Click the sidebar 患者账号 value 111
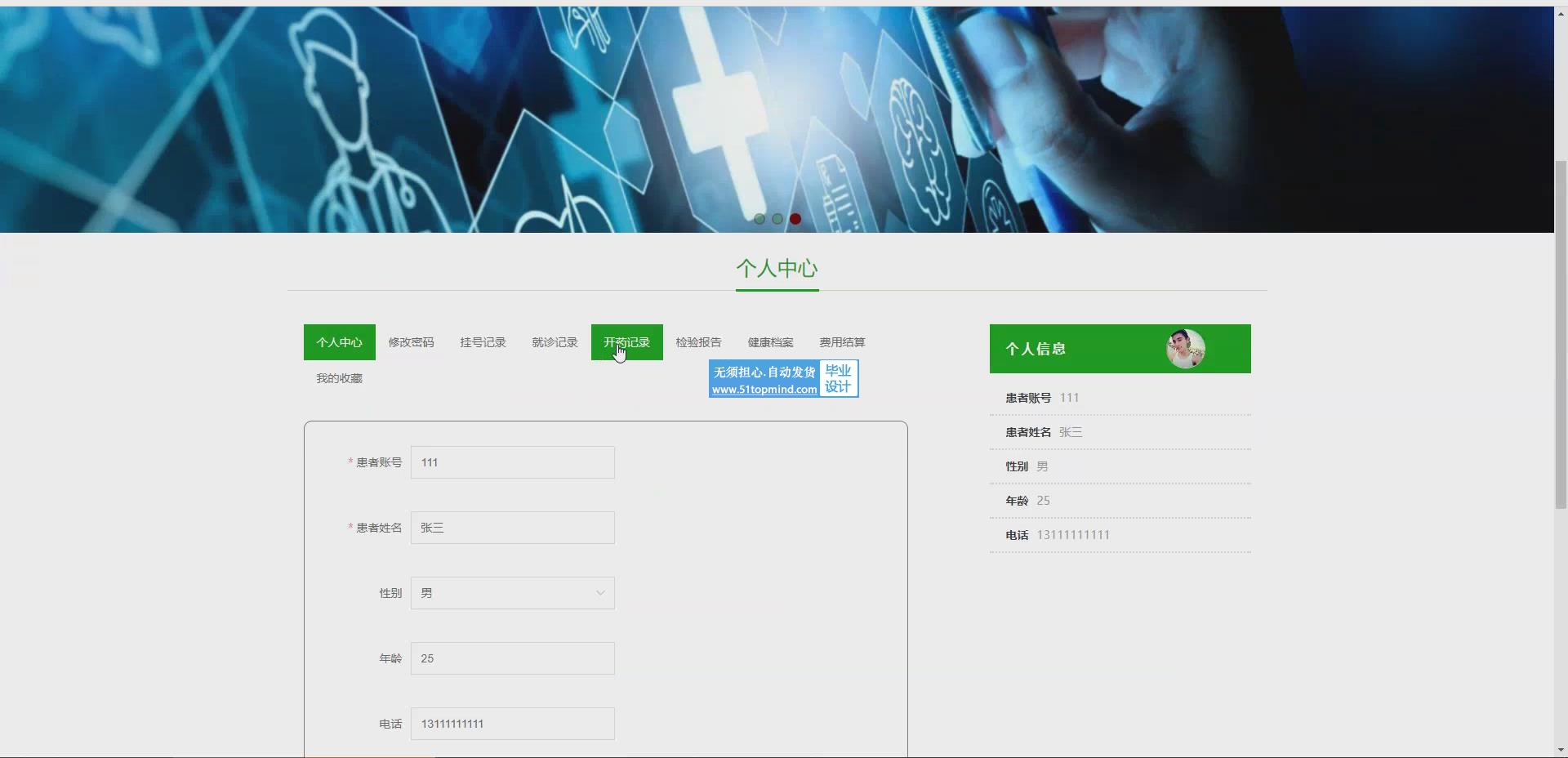 [1070, 398]
